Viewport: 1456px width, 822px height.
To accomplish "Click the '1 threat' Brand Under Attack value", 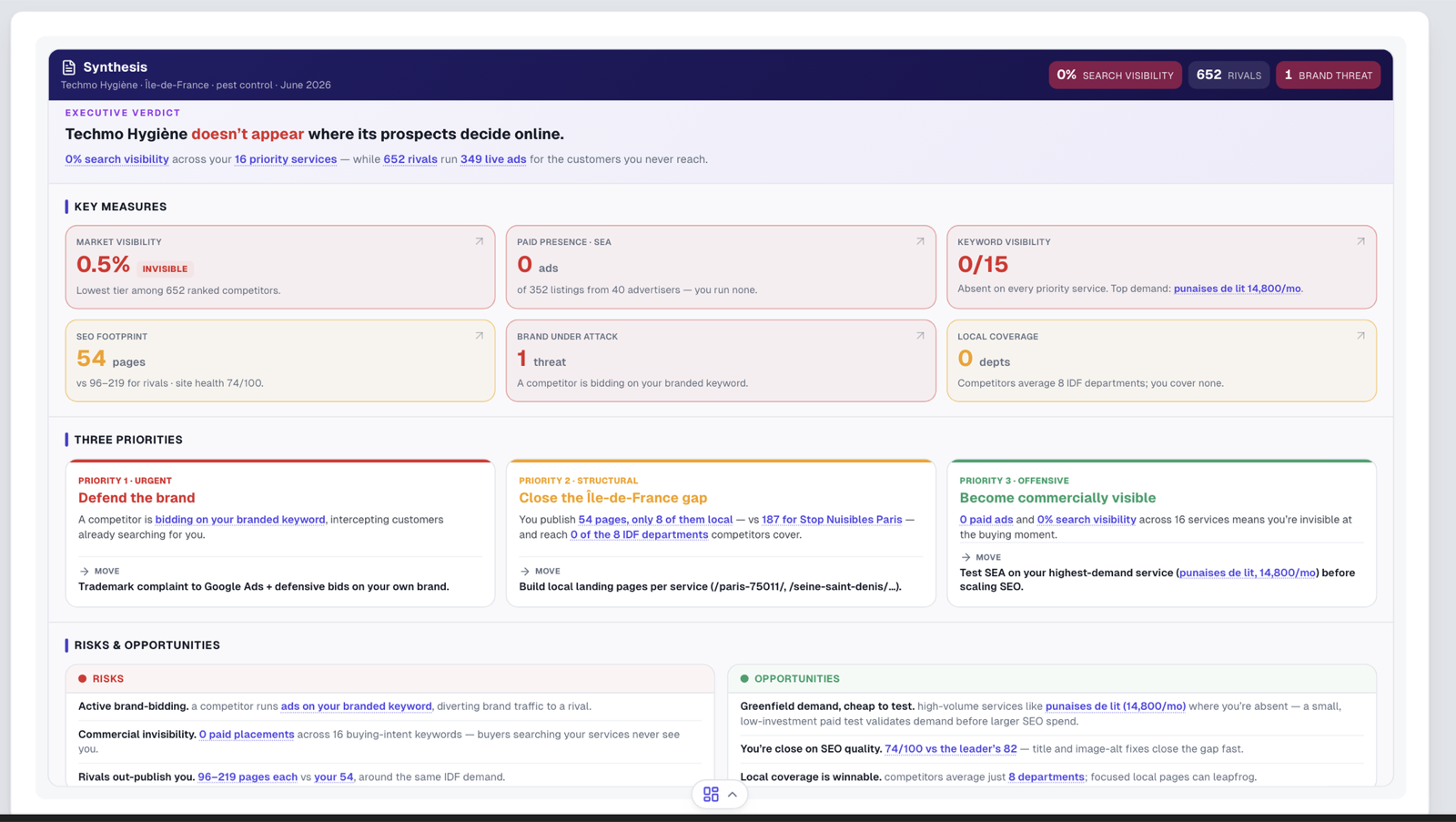I will pyautogui.click(x=541, y=359).
